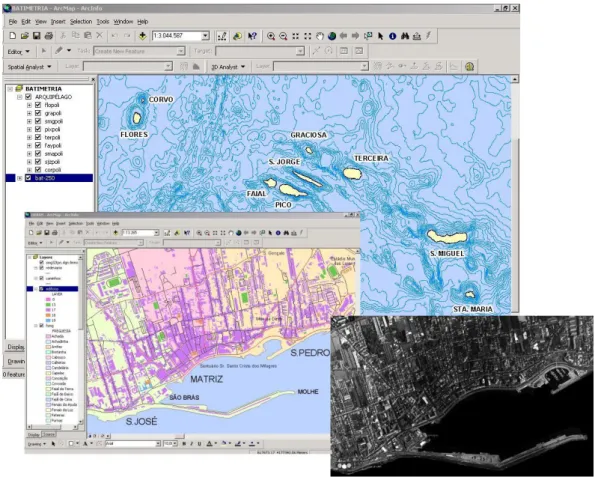Open the Editor dropdown menu
Viewport: 595px width, 477px height.
[x=18, y=51]
